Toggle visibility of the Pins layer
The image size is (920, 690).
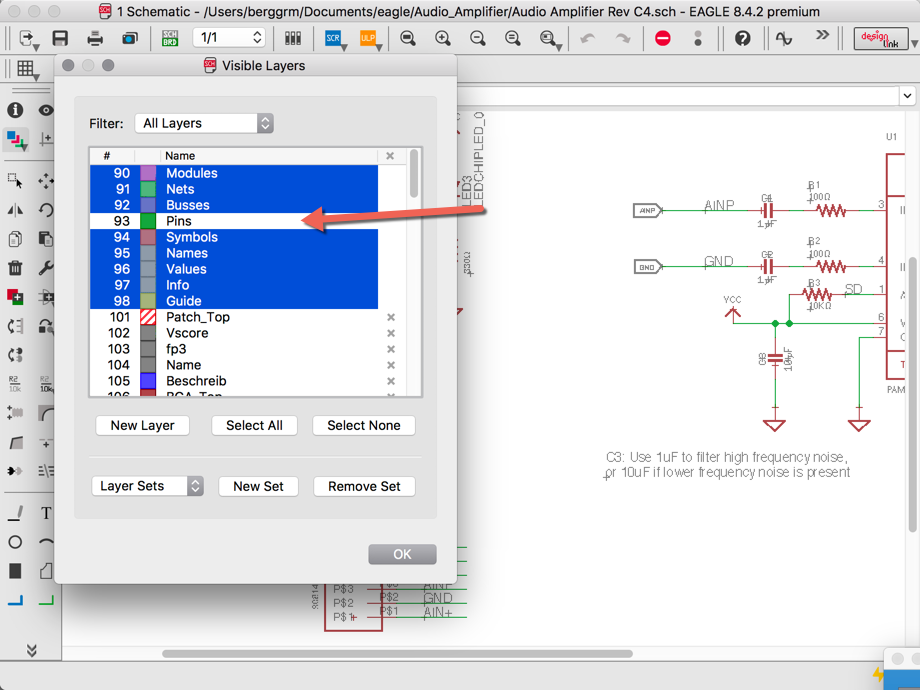[x=178, y=221]
